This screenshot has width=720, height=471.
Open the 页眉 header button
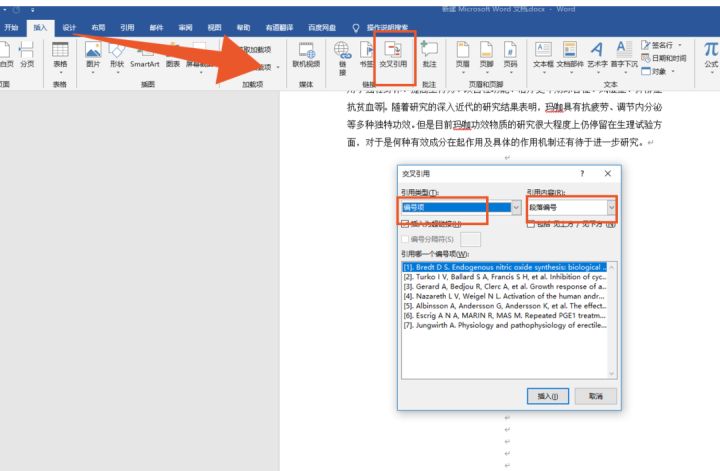(463, 57)
